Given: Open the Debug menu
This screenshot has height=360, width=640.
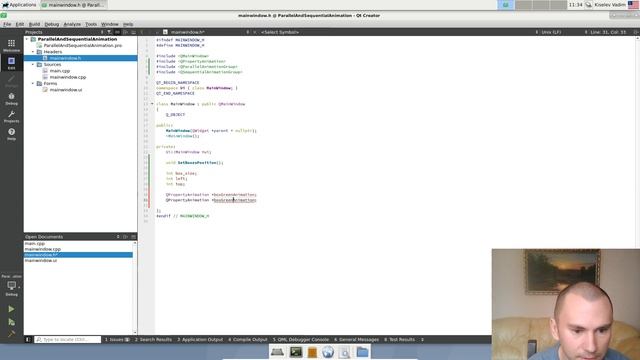Looking at the screenshot, I should tap(52, 24).
